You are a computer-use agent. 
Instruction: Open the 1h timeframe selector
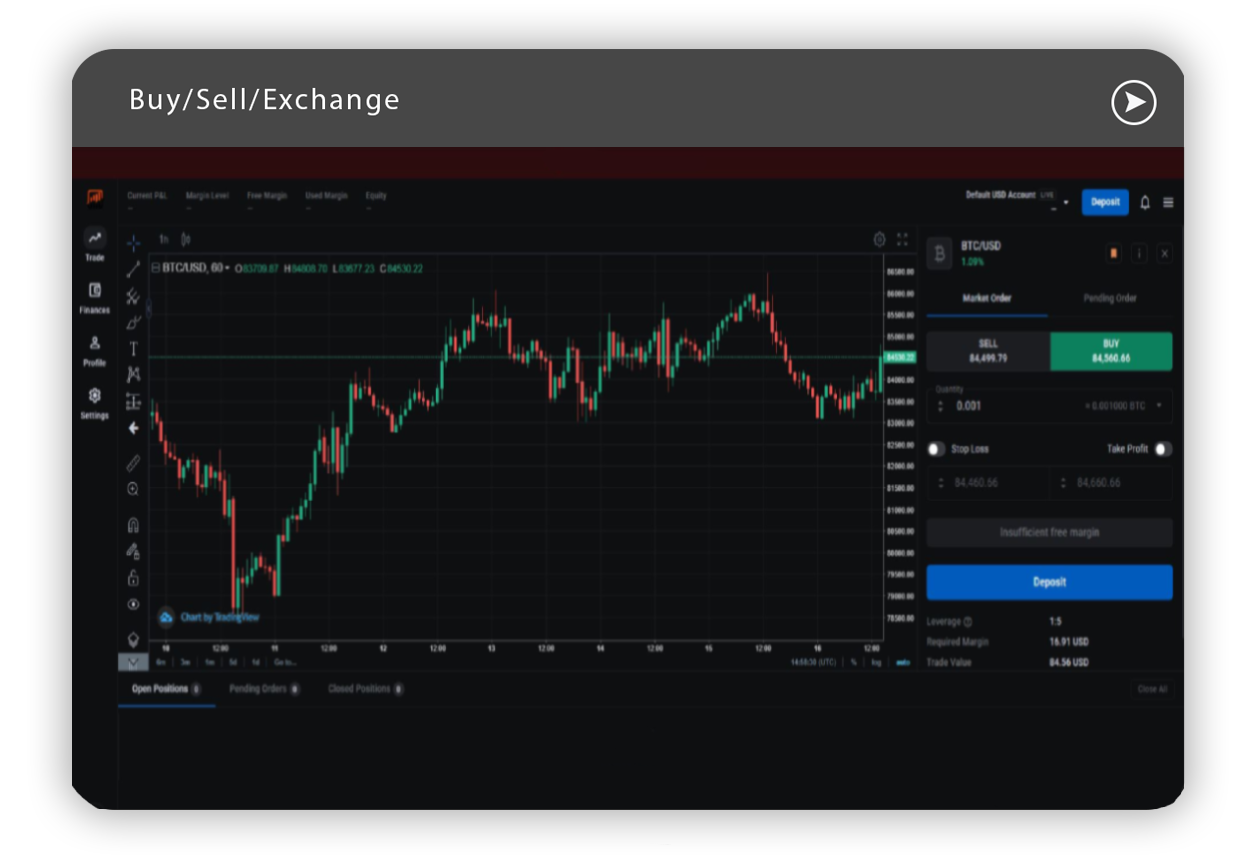click(164, 239)
